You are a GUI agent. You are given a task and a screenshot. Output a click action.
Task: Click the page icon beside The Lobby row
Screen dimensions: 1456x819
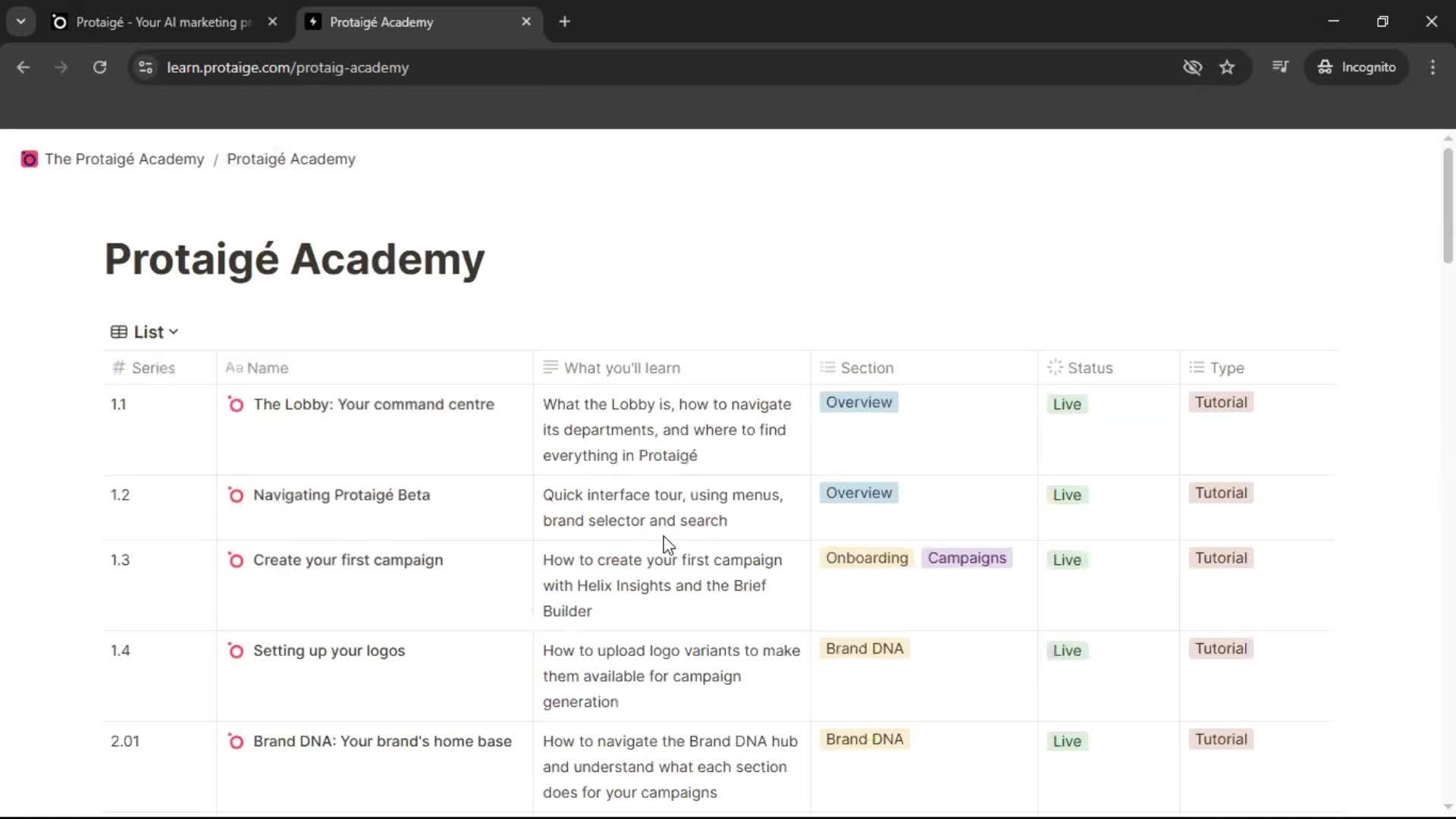pos(236,405)
